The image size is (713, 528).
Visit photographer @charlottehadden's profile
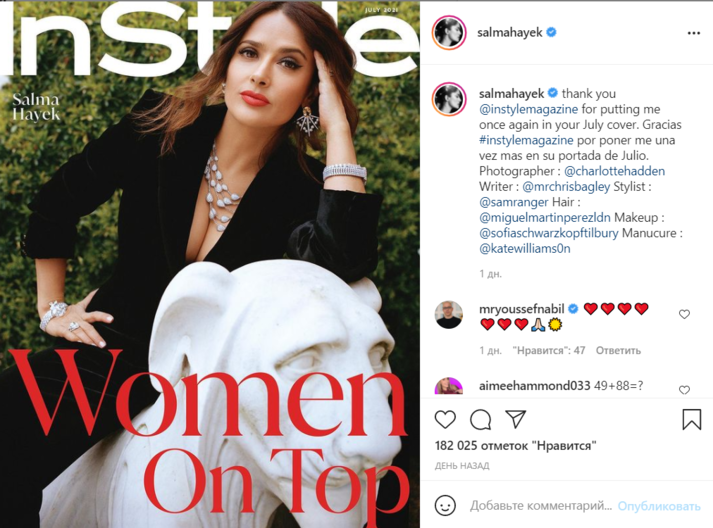[614, 171]
